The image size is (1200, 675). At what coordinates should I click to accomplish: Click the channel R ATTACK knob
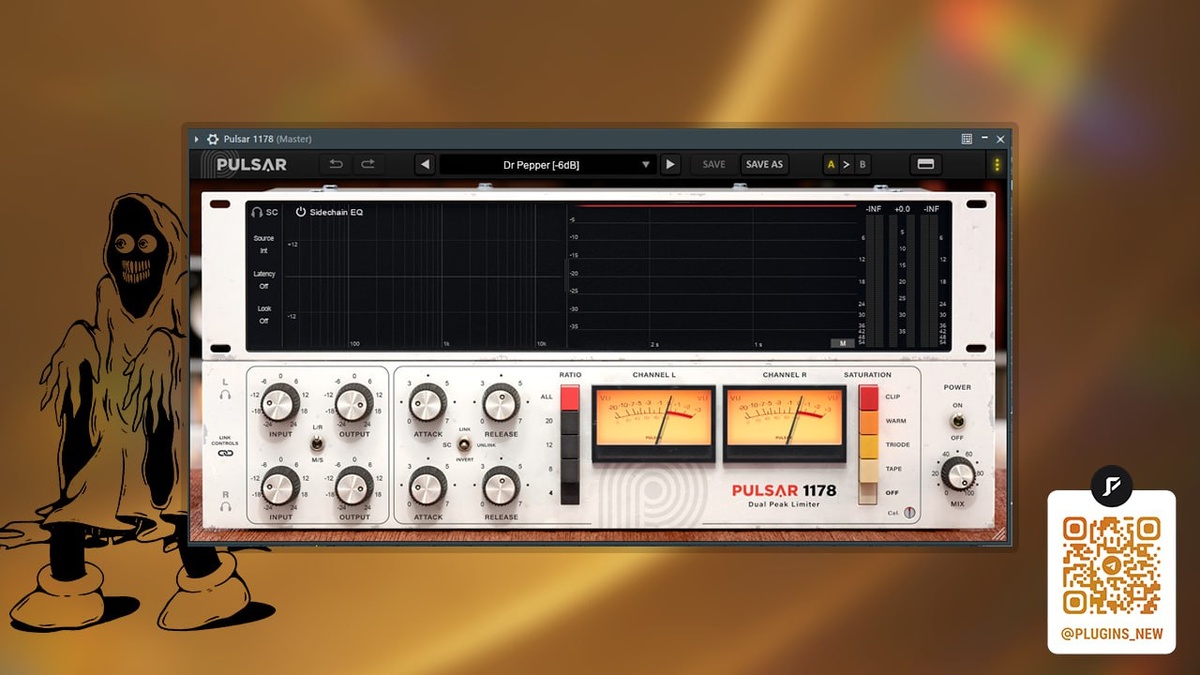pyautogui.click(x=427, y=485)
